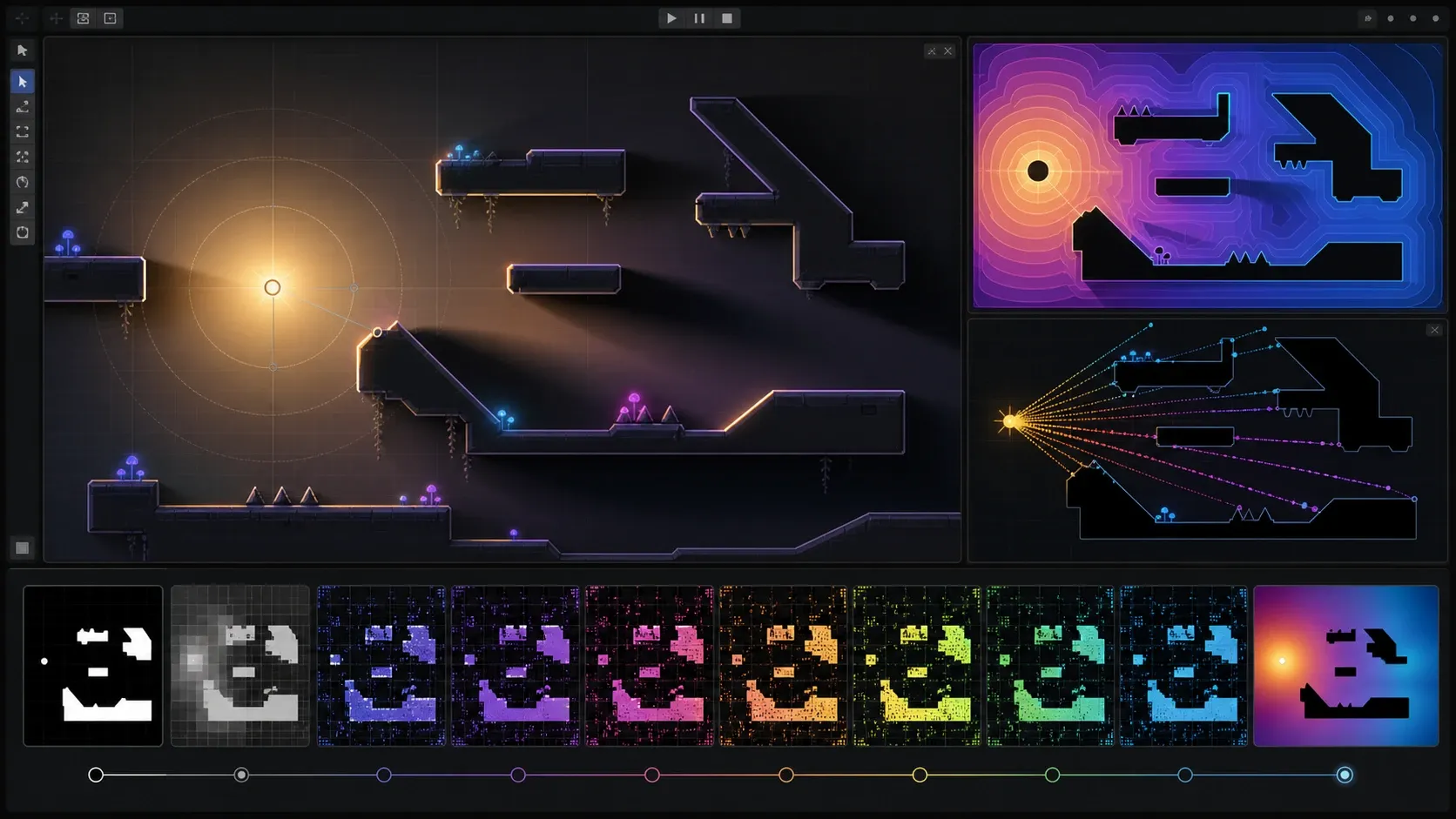
Task: Start playback with the play button
Action: tap(671, 18)
